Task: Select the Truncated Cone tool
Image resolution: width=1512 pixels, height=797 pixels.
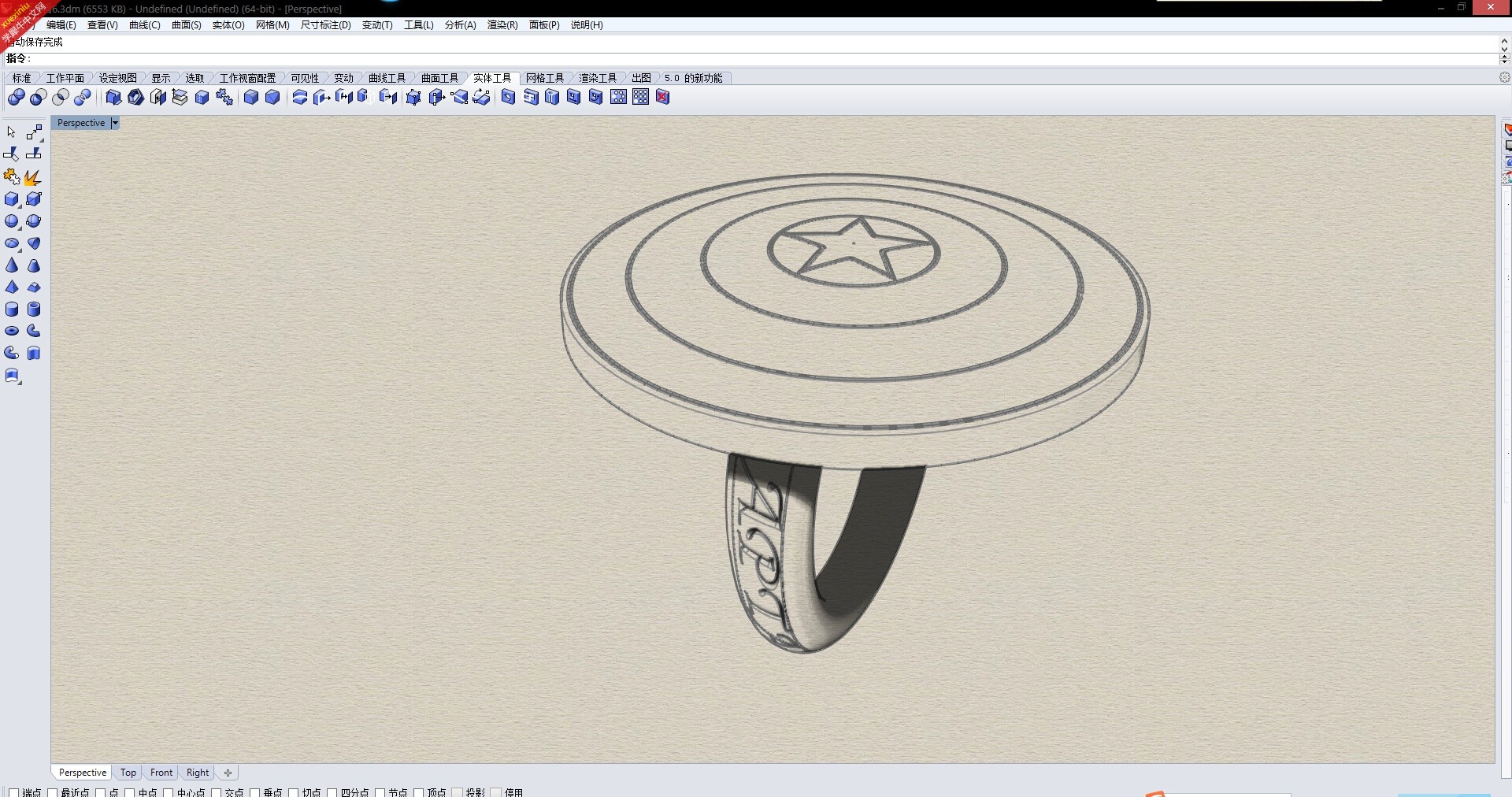Action: pos(33,265)
